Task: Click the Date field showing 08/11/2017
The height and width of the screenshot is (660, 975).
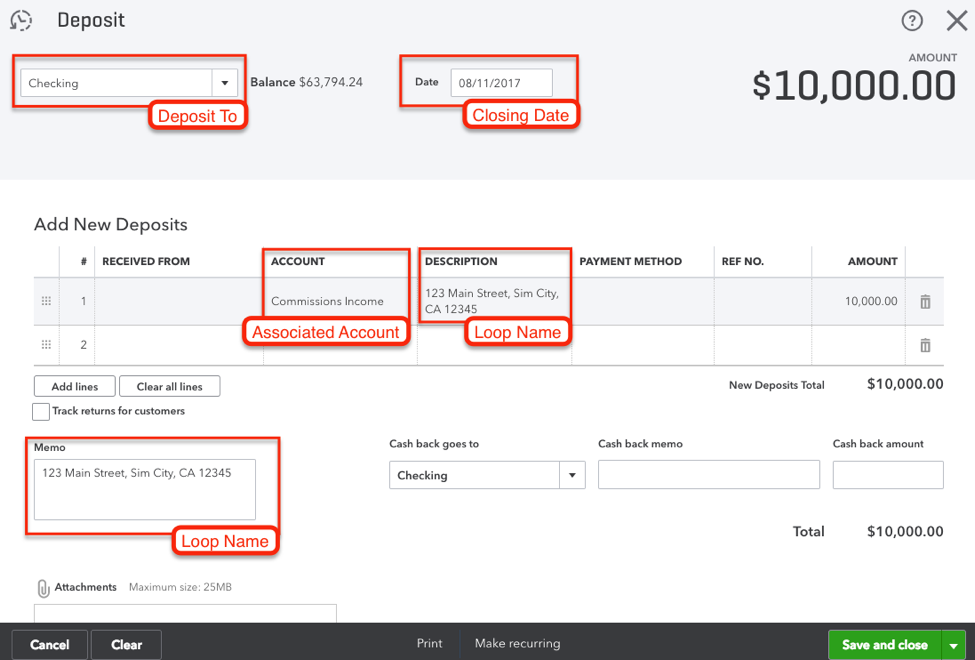Action: (503, 82)
